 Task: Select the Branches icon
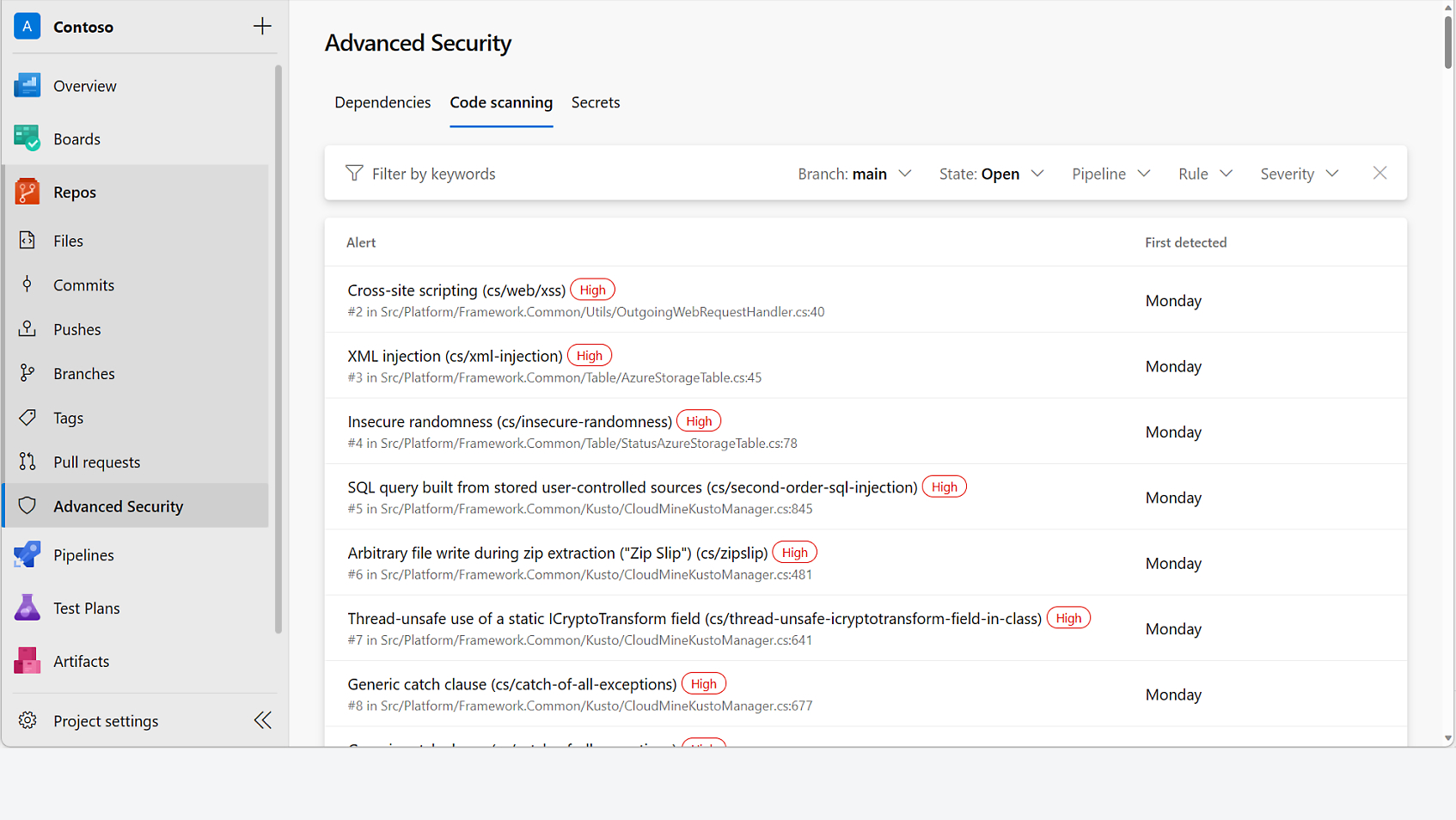27,373
